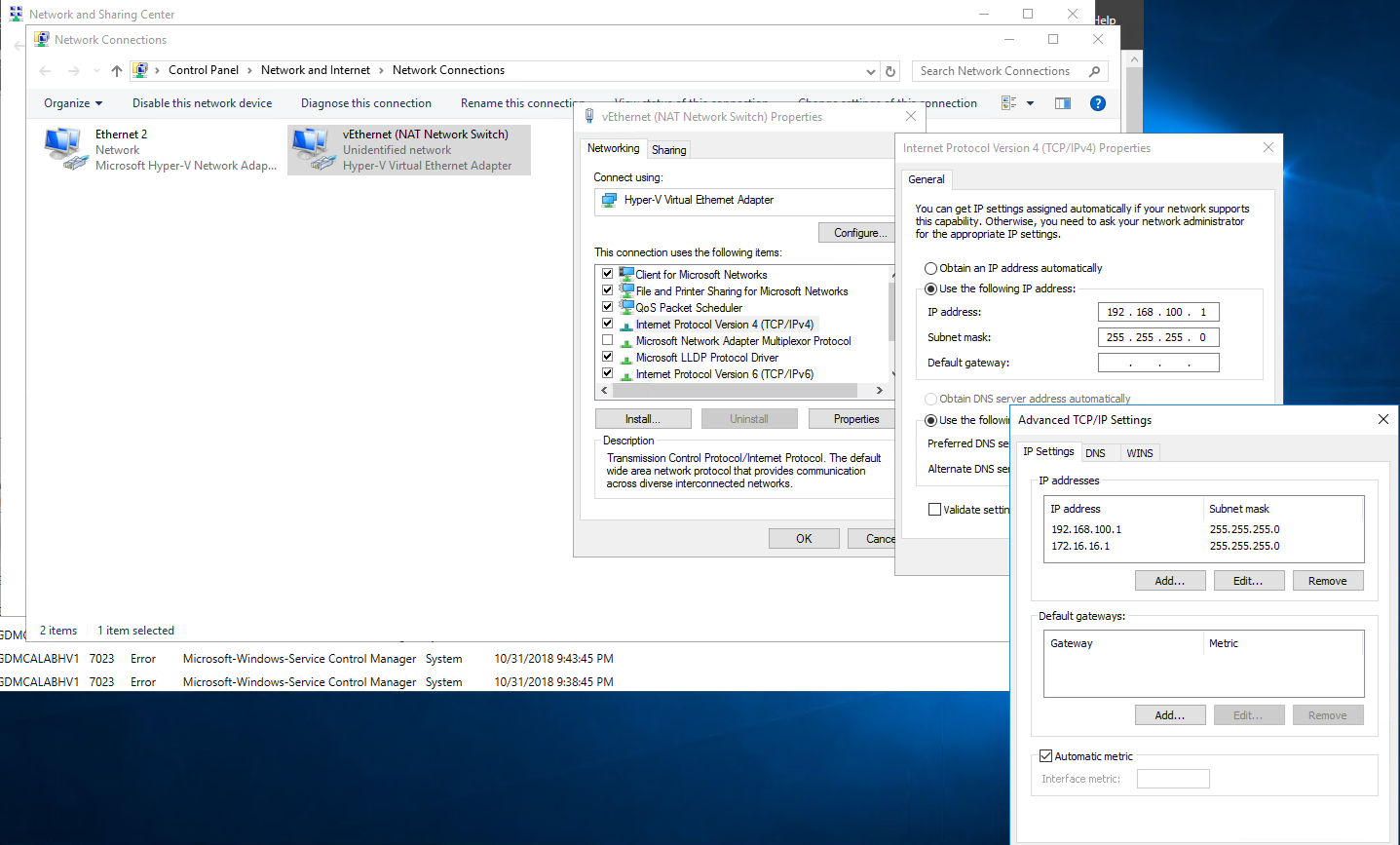Viewport: 1400px width, 845px height.
Task: Click the Network Connections window title icon
Action: click(x=42, y=39)
